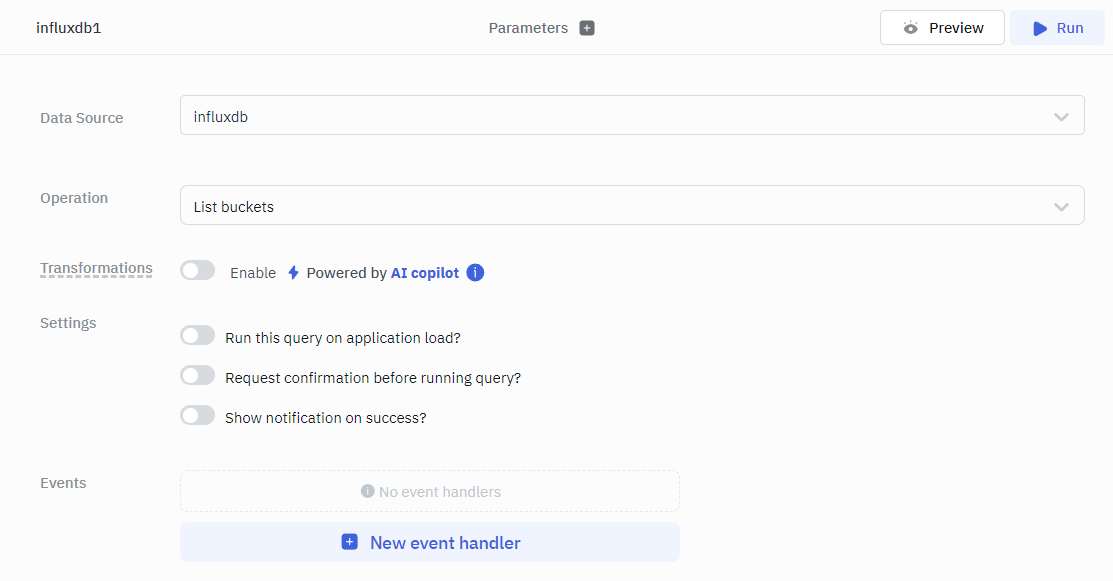
Task: Click the blue info icon near AI copilot
Action: 476,272
